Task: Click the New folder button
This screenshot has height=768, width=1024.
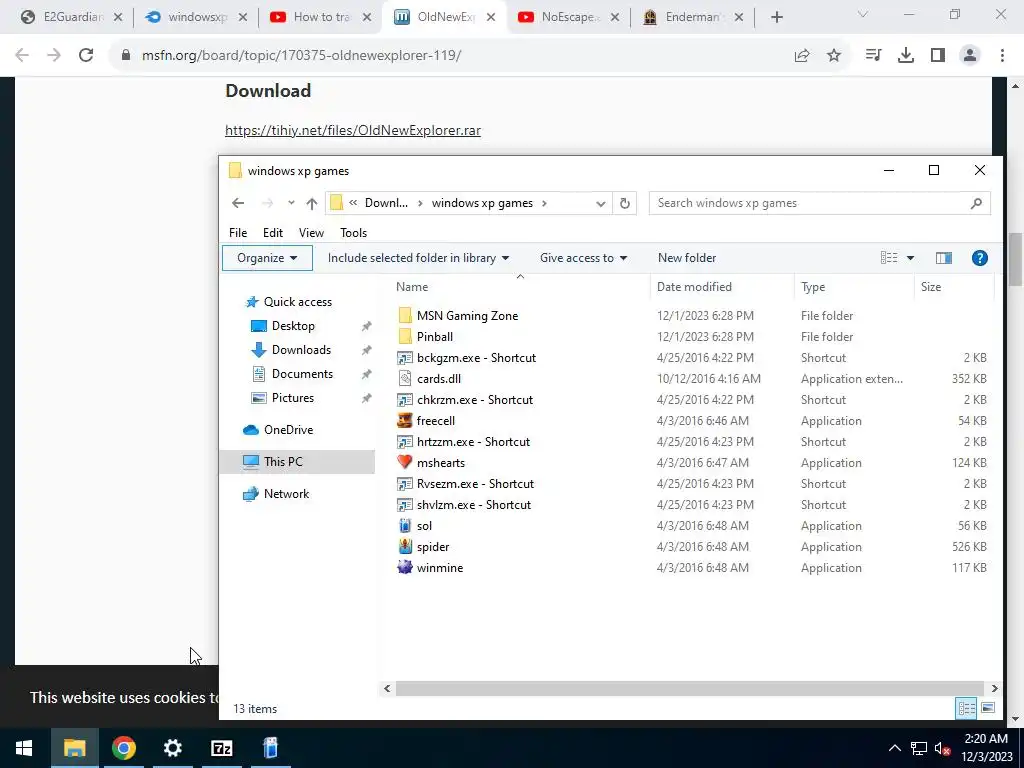Action: pos(686,258)
